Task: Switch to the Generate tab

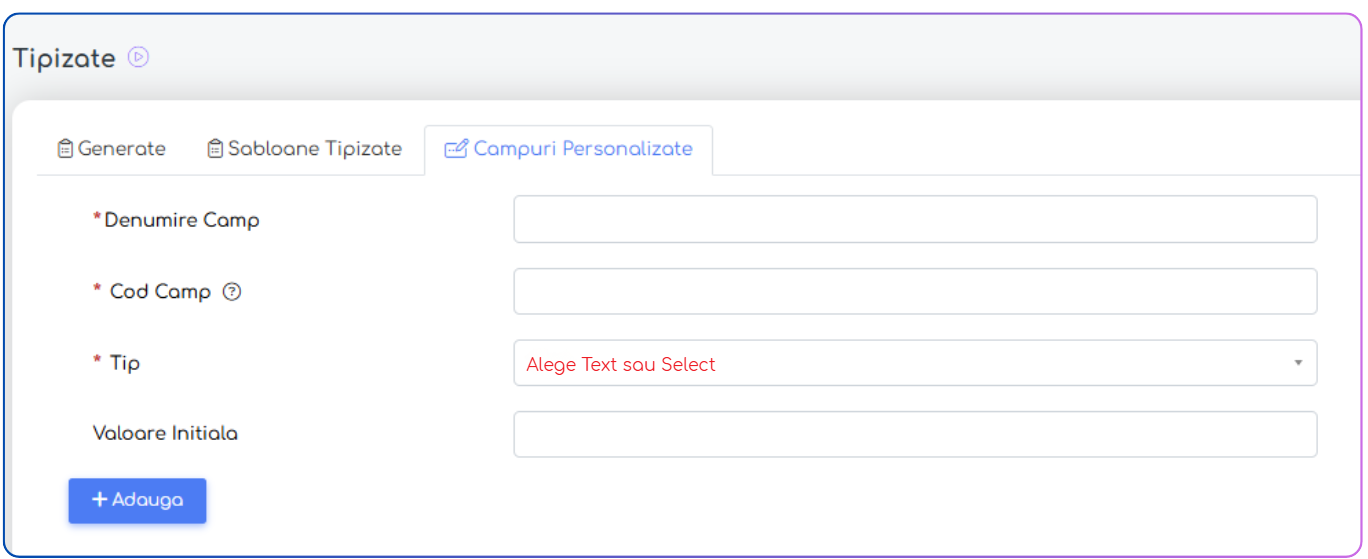Action: coord(121,149)
